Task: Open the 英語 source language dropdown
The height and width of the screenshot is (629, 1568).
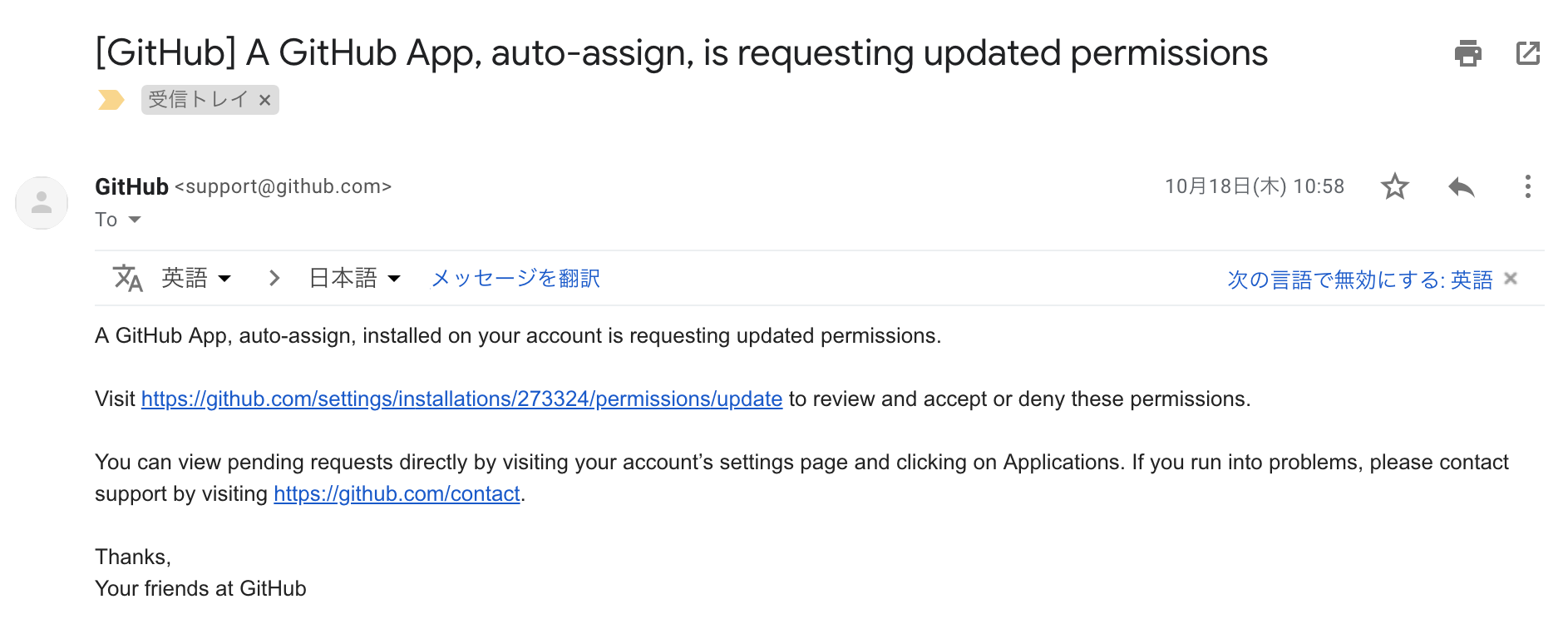Action: pyautogui.click(x=196, y=278)
